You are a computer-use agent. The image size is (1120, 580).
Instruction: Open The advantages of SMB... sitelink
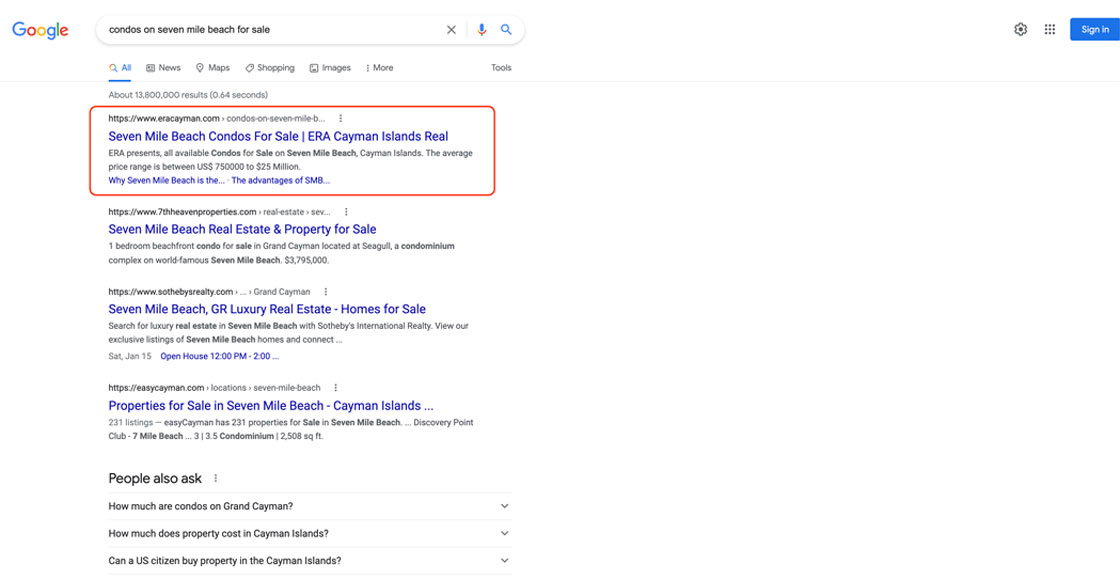click(x=281, y=181)
